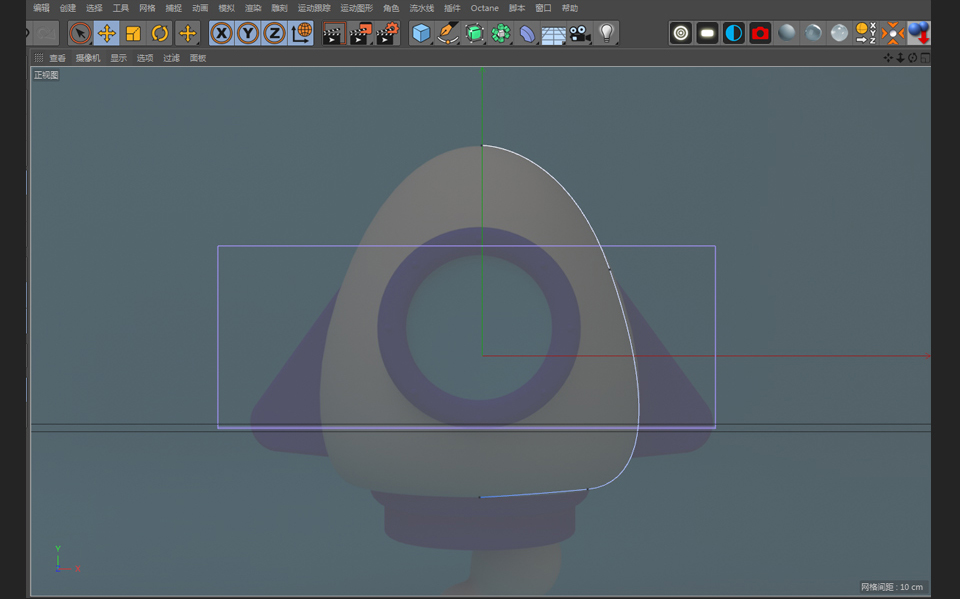Open the light bulb objects flyout

coord(606,33)
